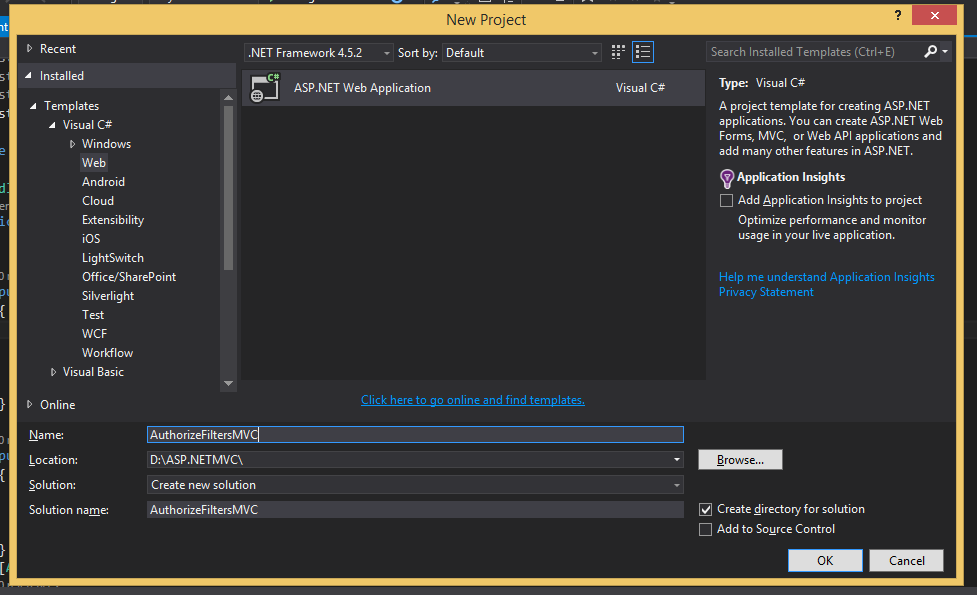Expand the Recent section
Viewport: 977px width, 595px height.
coord(29,49)
